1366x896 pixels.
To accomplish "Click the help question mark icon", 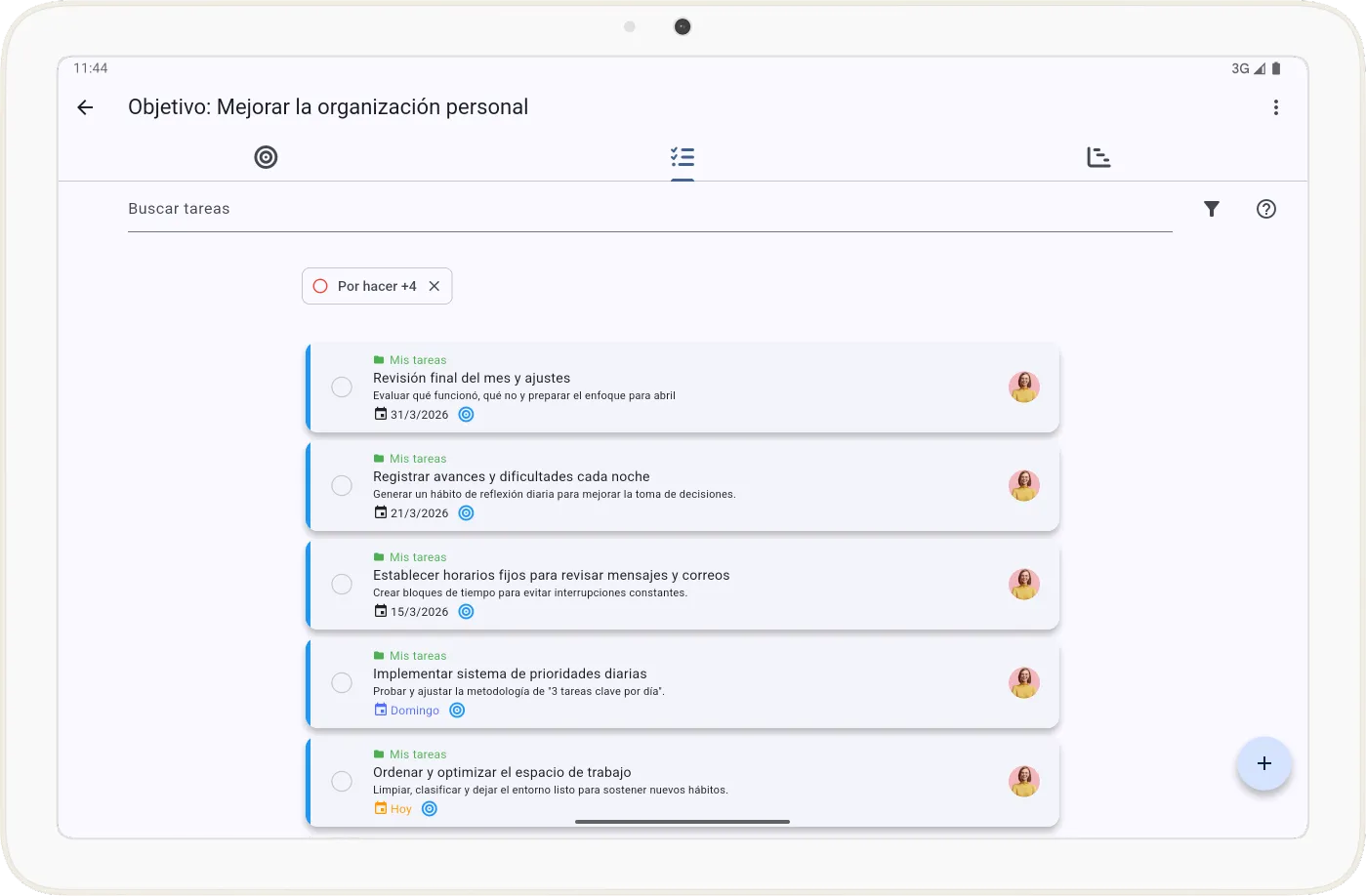I will (1266, 209).
